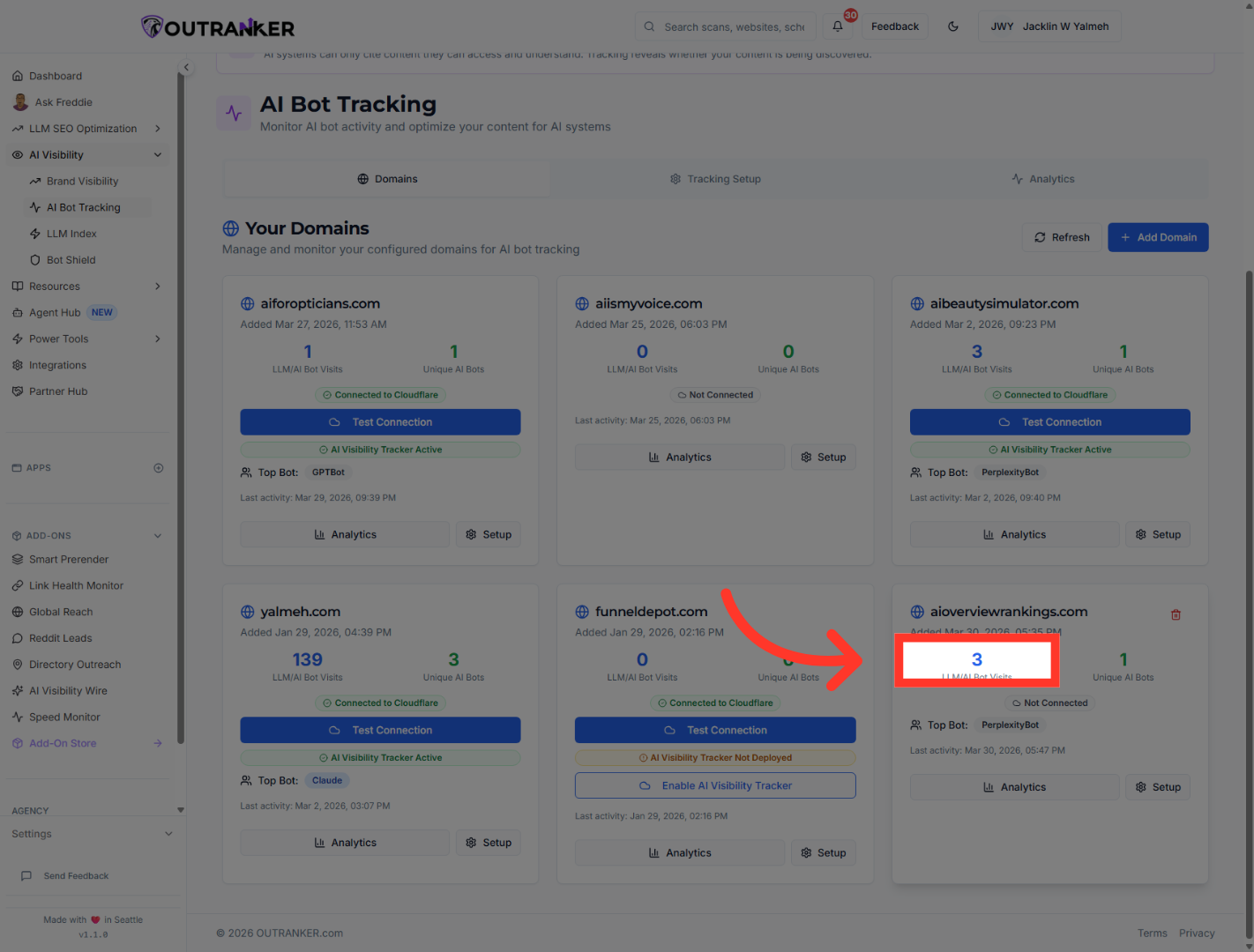The image size is (1254, 952).
Task: Open Agent Hub marked NEW
Action: (64, 313)
